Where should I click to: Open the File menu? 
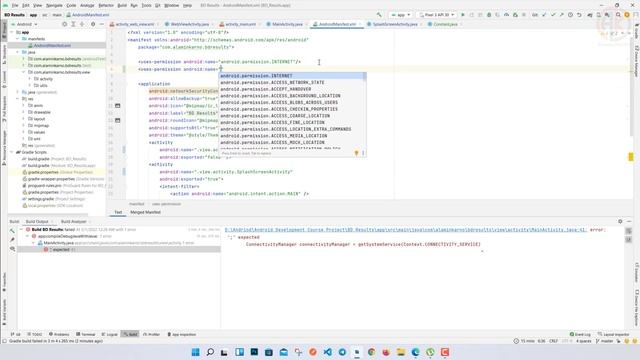15,5
